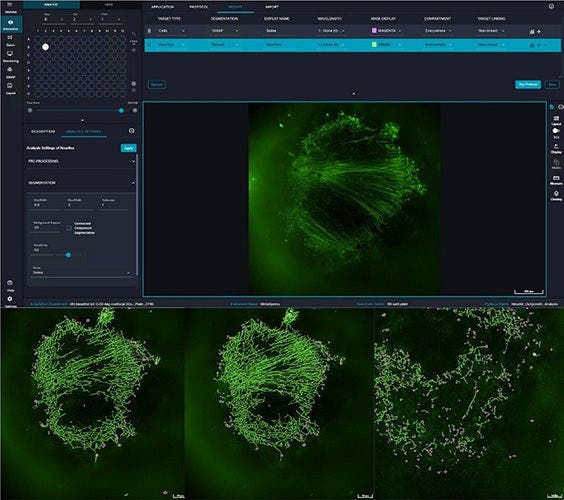
Task: Open Mask dropdown in Segmentation settings
Action: click(x=81, y=272)
